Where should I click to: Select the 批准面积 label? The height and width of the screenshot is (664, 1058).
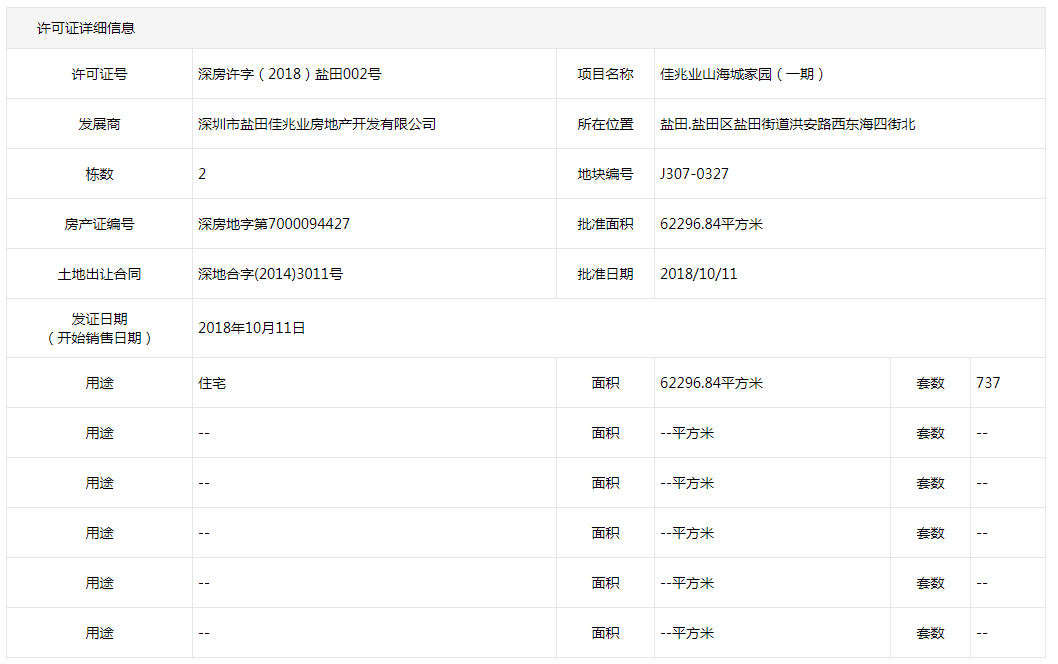[605, 224]
